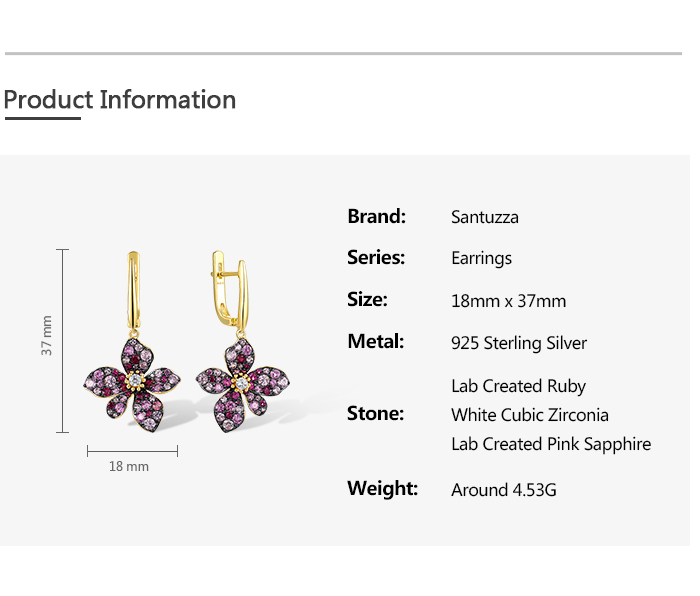
Task: Click the 18 mm width label
Action: [x=129, y=467]
